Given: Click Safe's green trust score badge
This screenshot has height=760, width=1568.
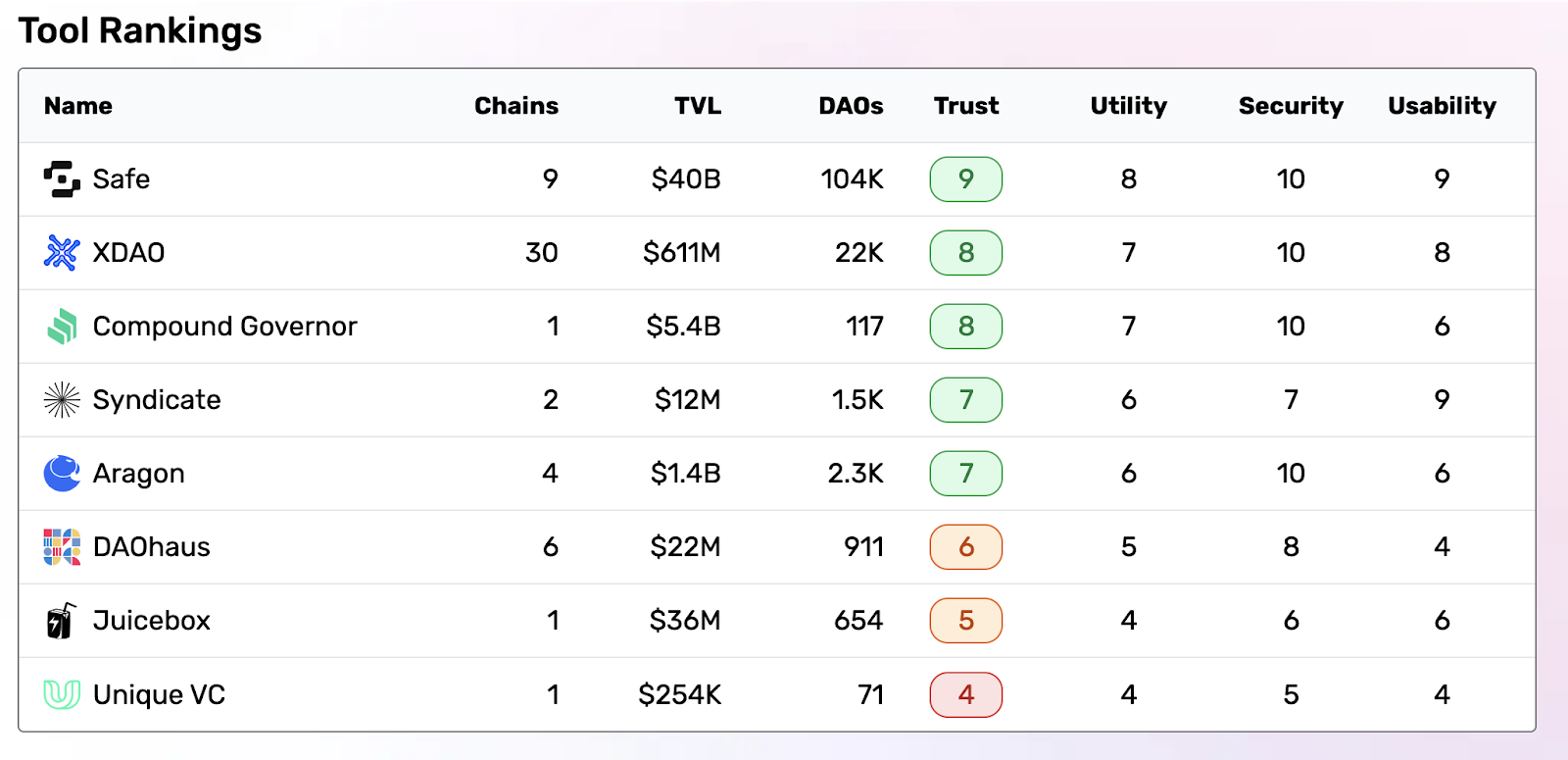Looking at the screenshot, I should pyautogui.click(x=965, y=179).
